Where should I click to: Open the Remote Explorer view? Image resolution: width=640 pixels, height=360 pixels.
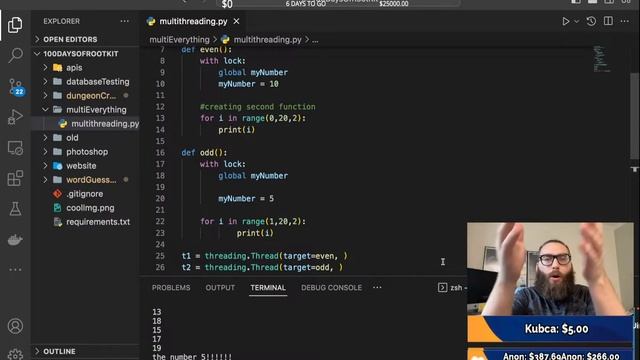[15, 148]
